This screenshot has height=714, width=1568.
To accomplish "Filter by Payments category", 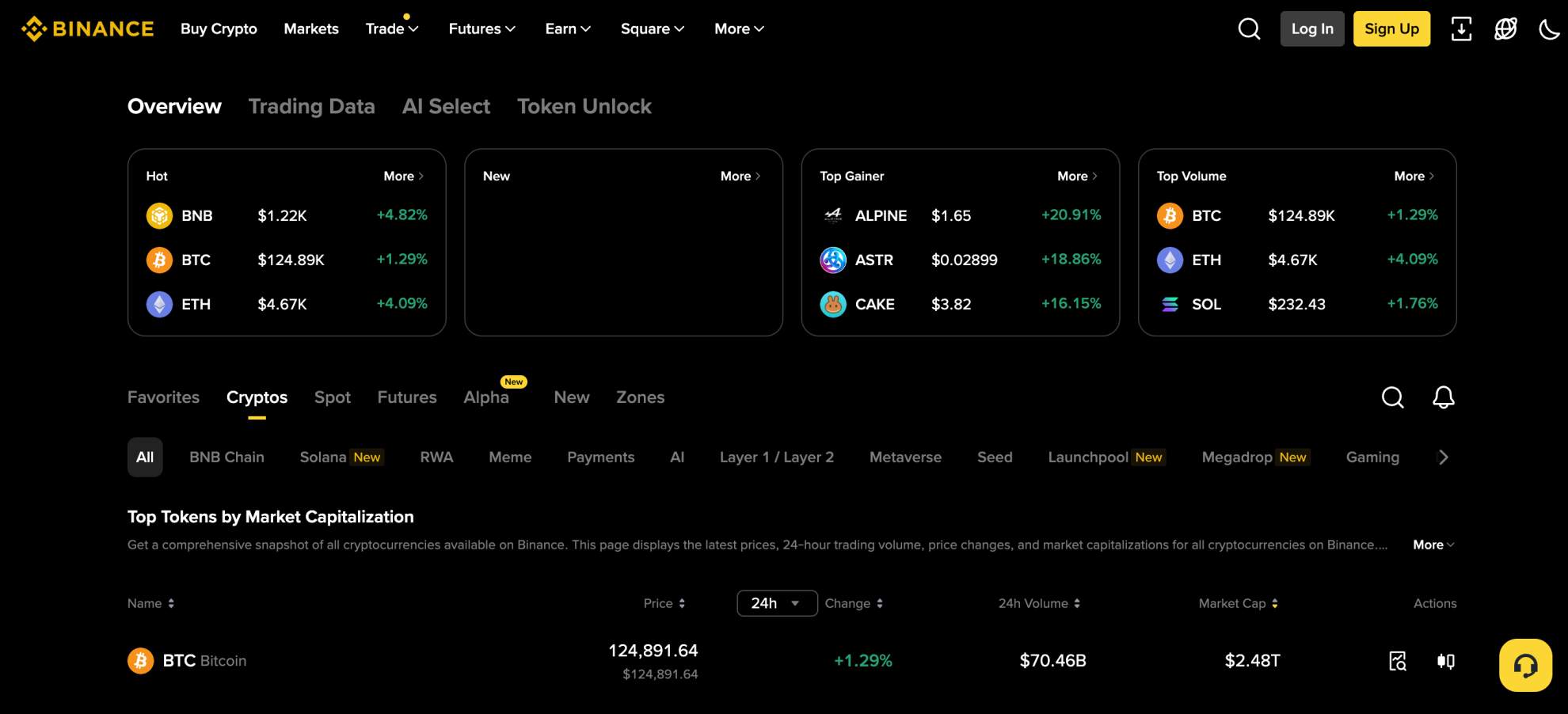I will (x=601, y=458).
